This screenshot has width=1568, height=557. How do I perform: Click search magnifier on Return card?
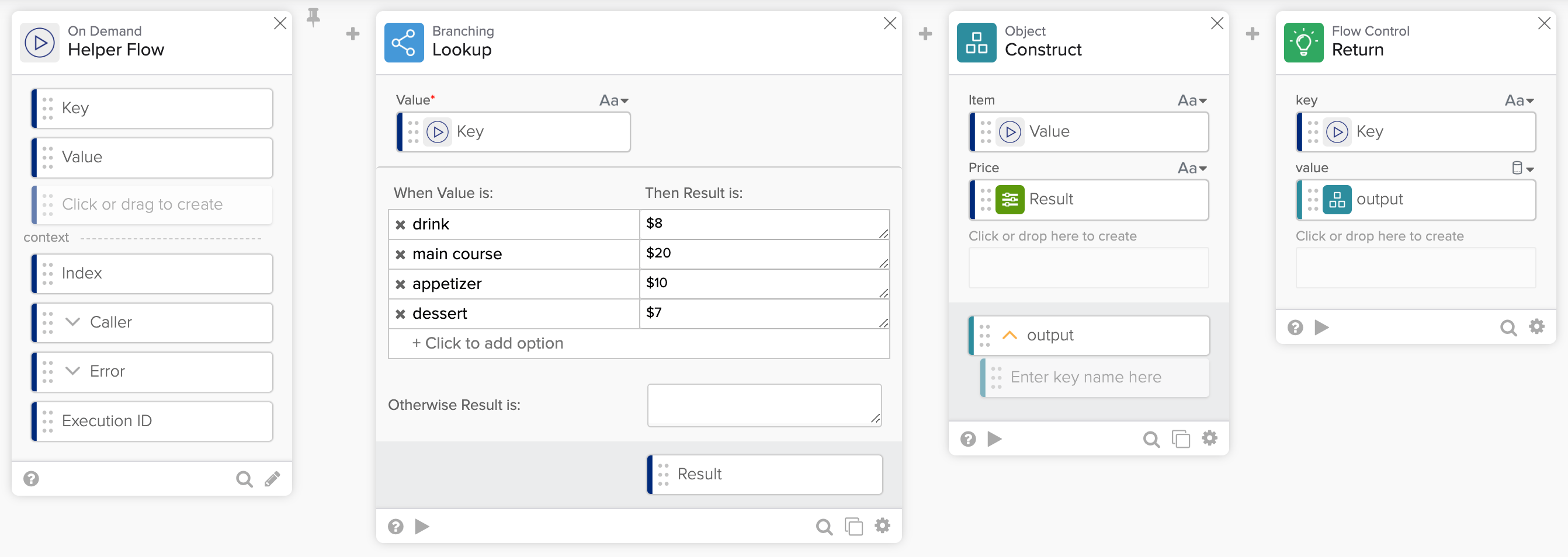tap(1508, 328)
